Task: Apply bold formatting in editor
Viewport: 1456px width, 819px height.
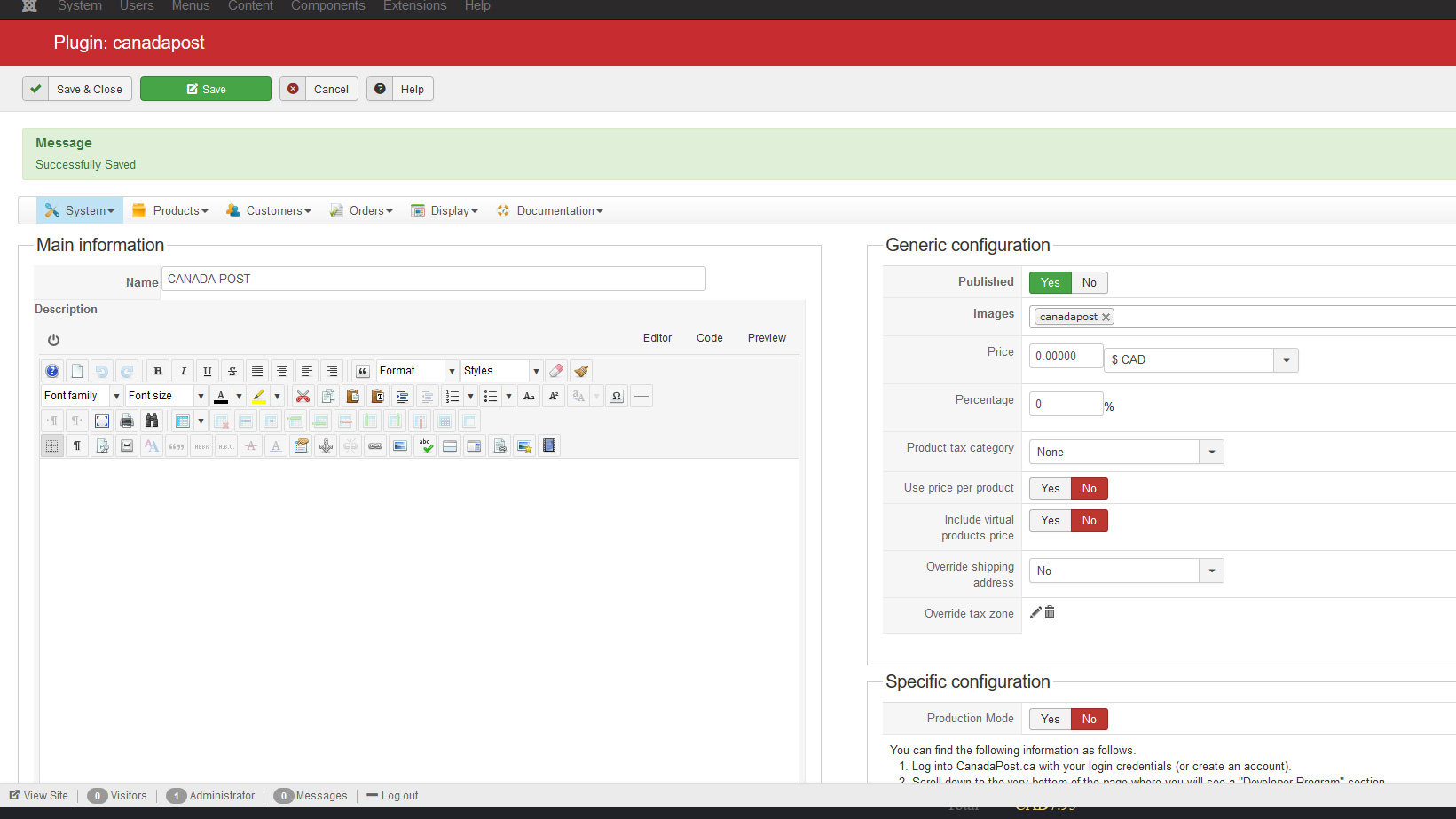Action: coord(158,371)
